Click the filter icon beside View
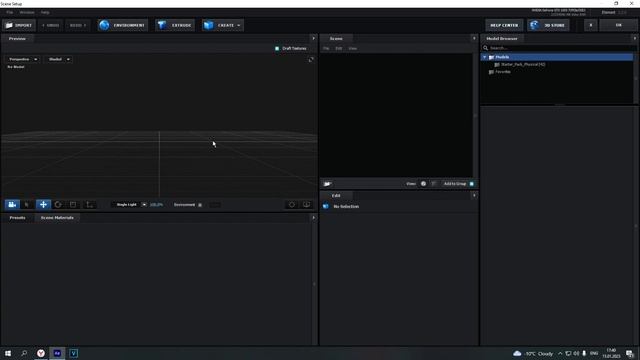The height and width of the screenshot is (360, 640). pos(433,184)
